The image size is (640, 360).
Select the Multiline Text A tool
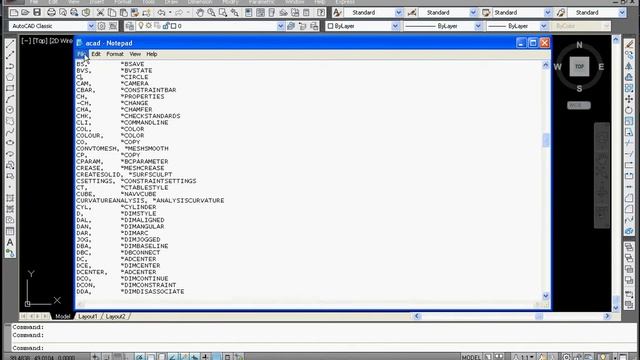tap(10, 242)
